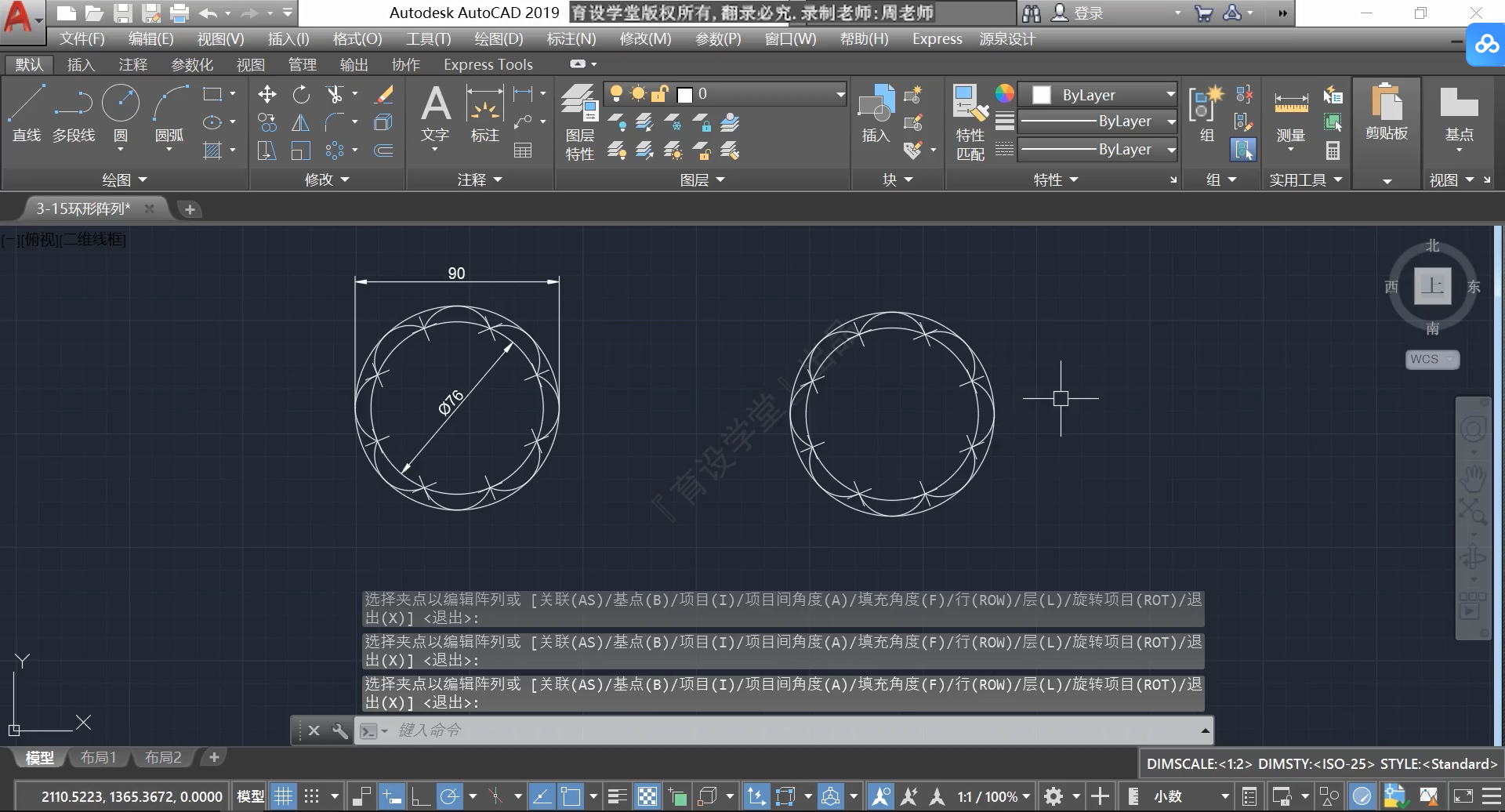
Task: Click the Fillet tool icon
Action: click(335, 122)
